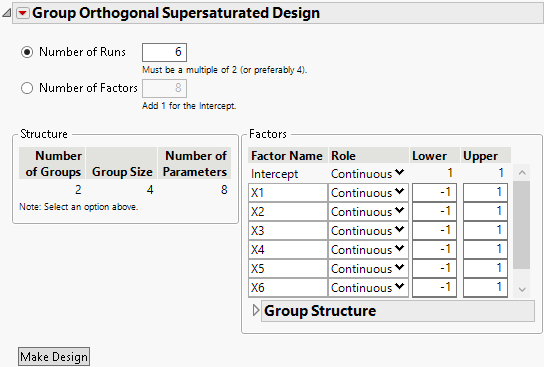Screen dimensions: 544x367
Task: Click the Upper value field for X2
Action: [x=485, y=212]
